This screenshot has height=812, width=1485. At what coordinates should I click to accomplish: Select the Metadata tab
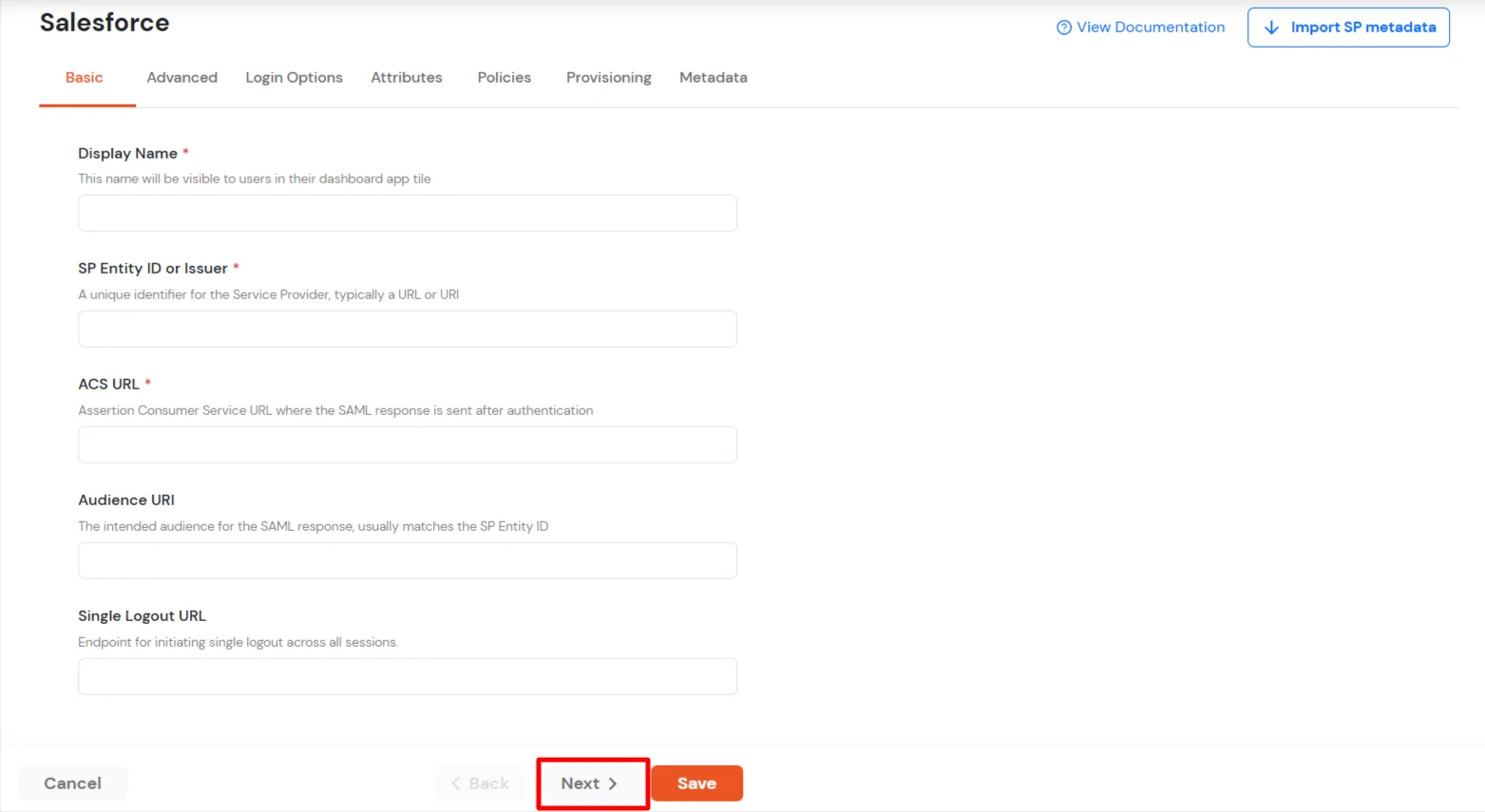point(713,77)
